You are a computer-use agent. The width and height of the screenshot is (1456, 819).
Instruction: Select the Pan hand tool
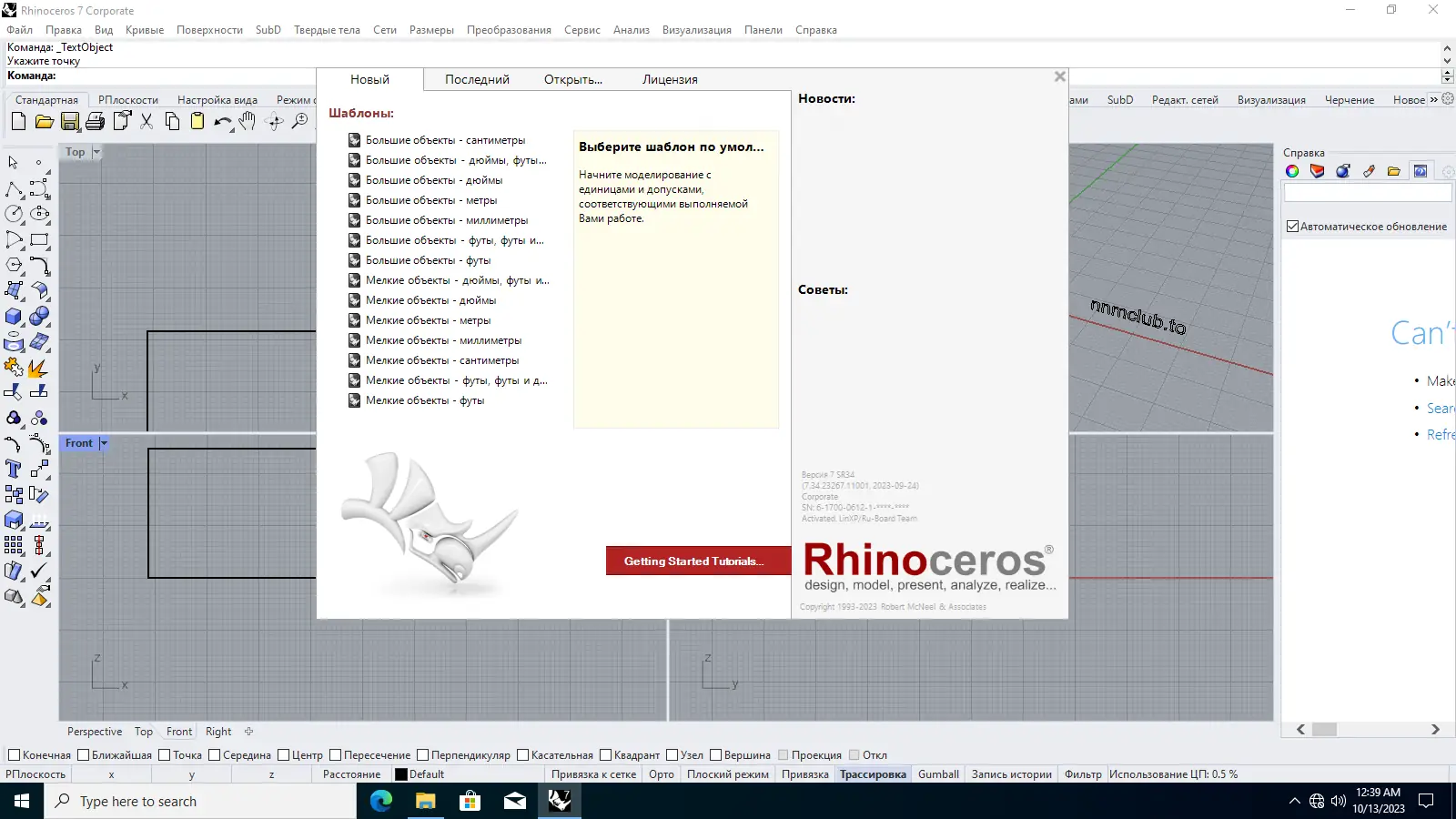(248, 121)
